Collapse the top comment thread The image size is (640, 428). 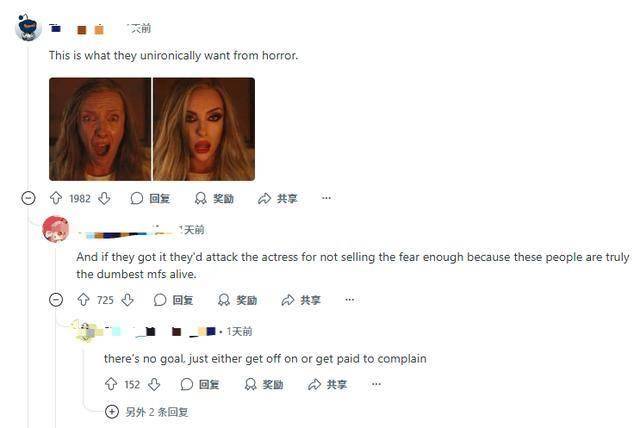pyautogui.click(x=28, y=198)
